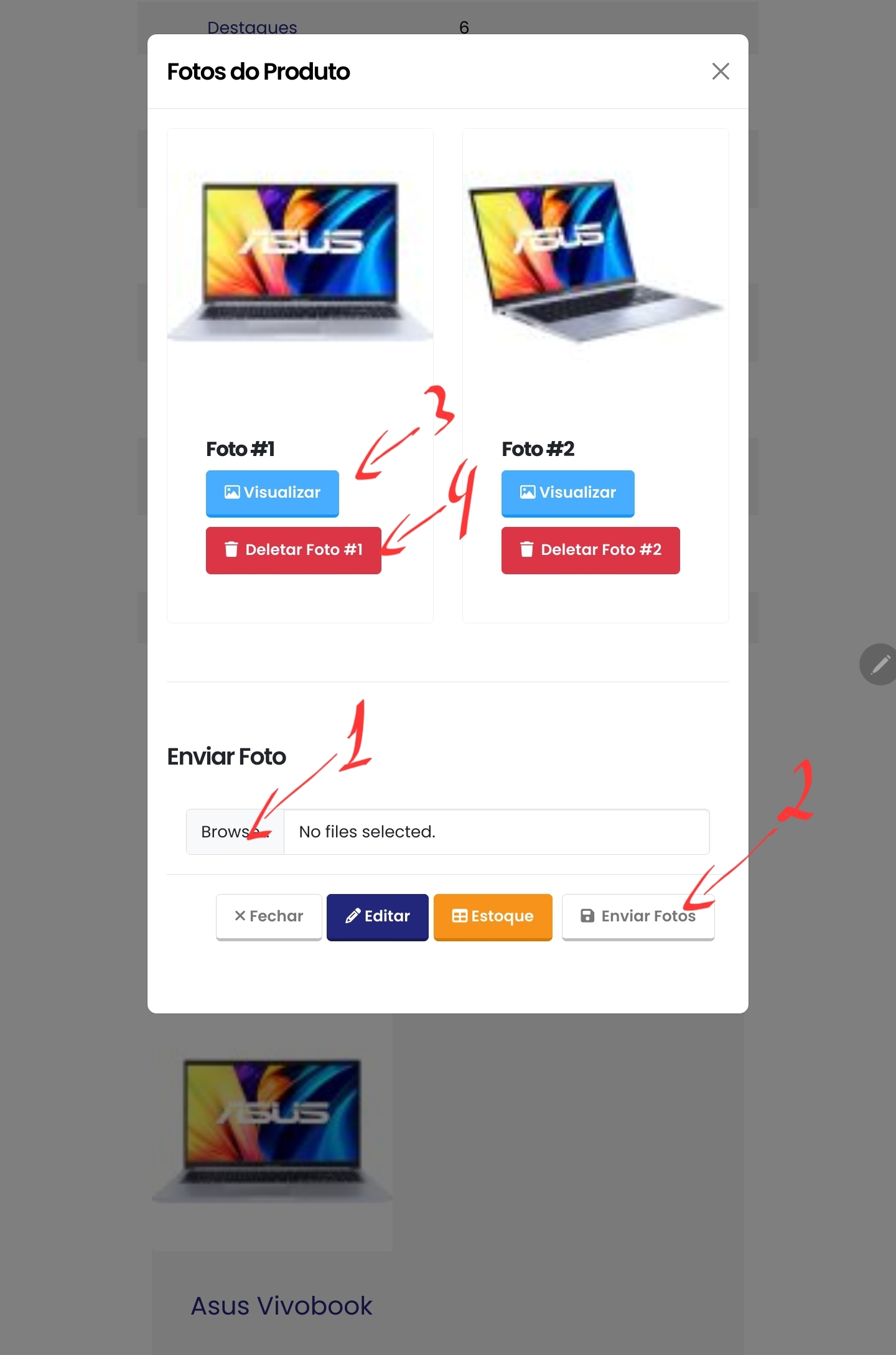Click the save disk icon on Enviar Fotos
The image size is (896, 1355).
pyautogui.click(x=587, y=916)
